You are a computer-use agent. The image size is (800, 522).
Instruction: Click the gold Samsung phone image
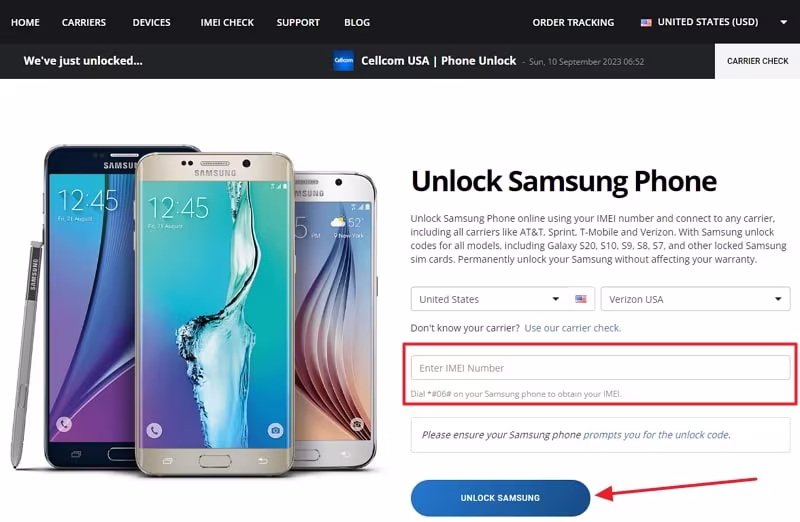coord(214,310)
